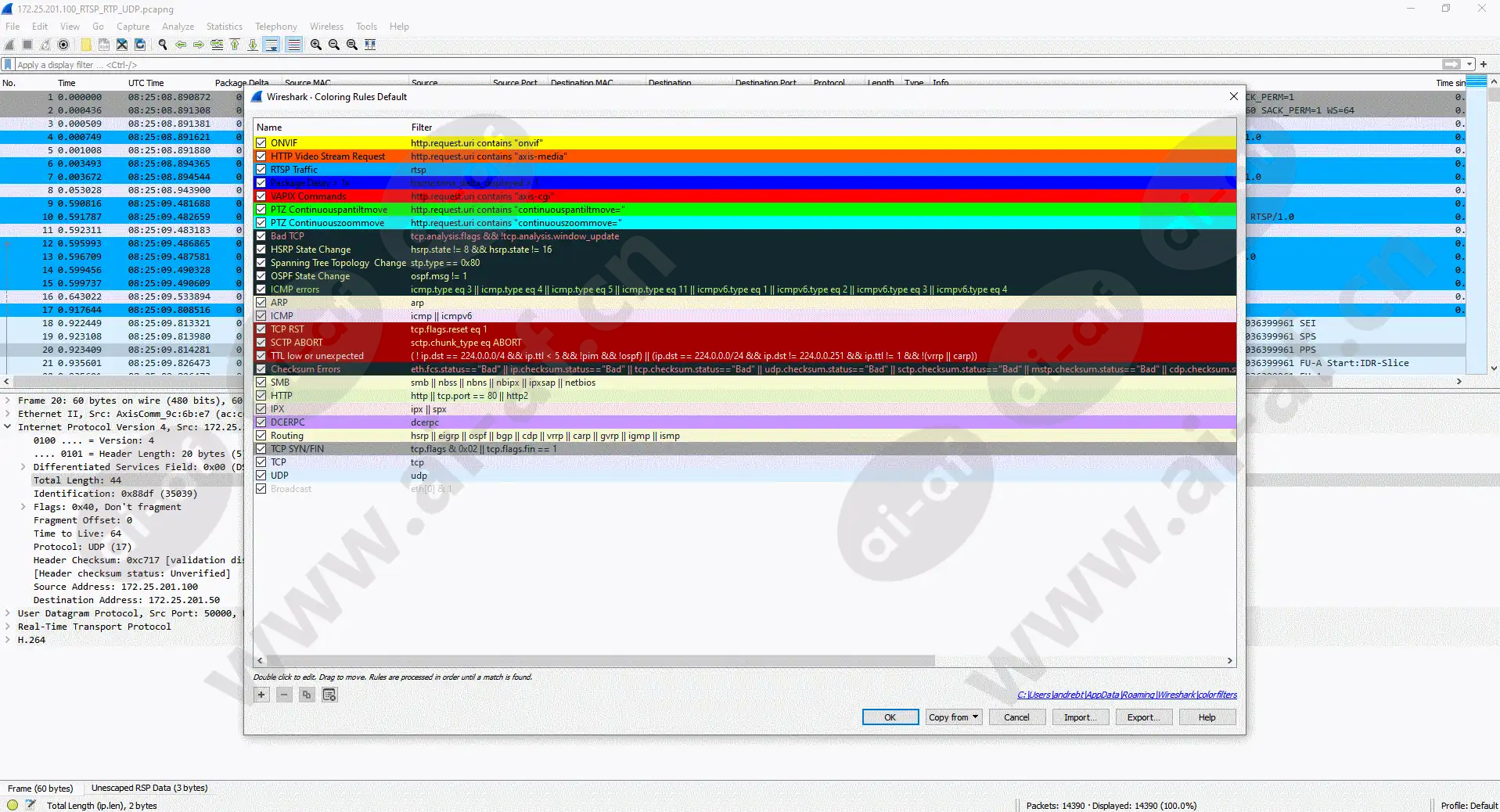Expand the Frame 20 tree node
This screenshot has width=1500, height=812.
pos(8,401)
